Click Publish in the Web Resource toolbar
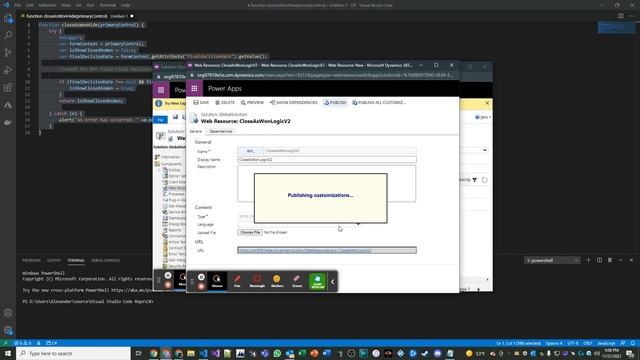 point(335,102)
